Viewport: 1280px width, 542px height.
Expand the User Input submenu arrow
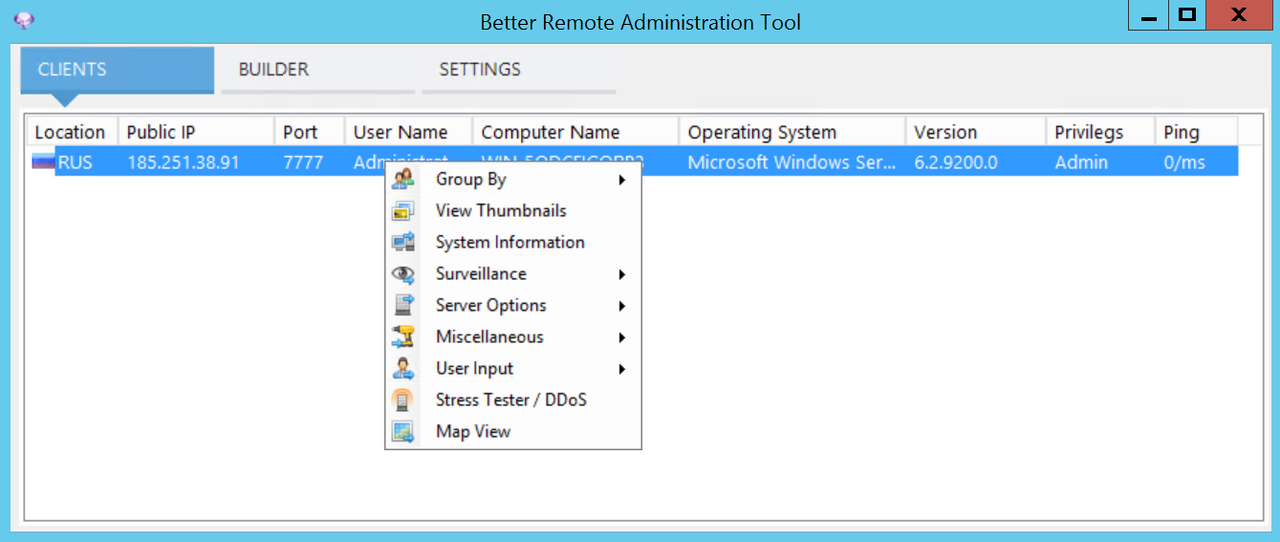(x=622, y=369)
